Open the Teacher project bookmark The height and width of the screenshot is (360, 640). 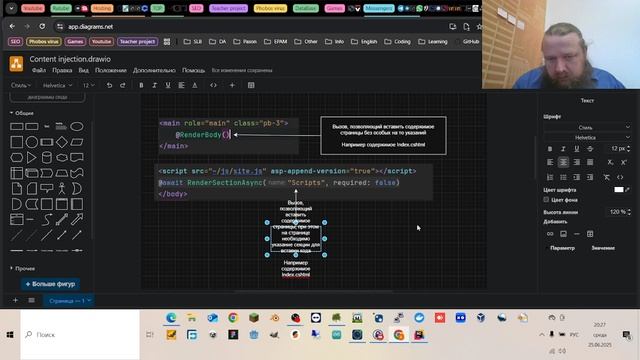pyautogui.click(x=138, y=42)
